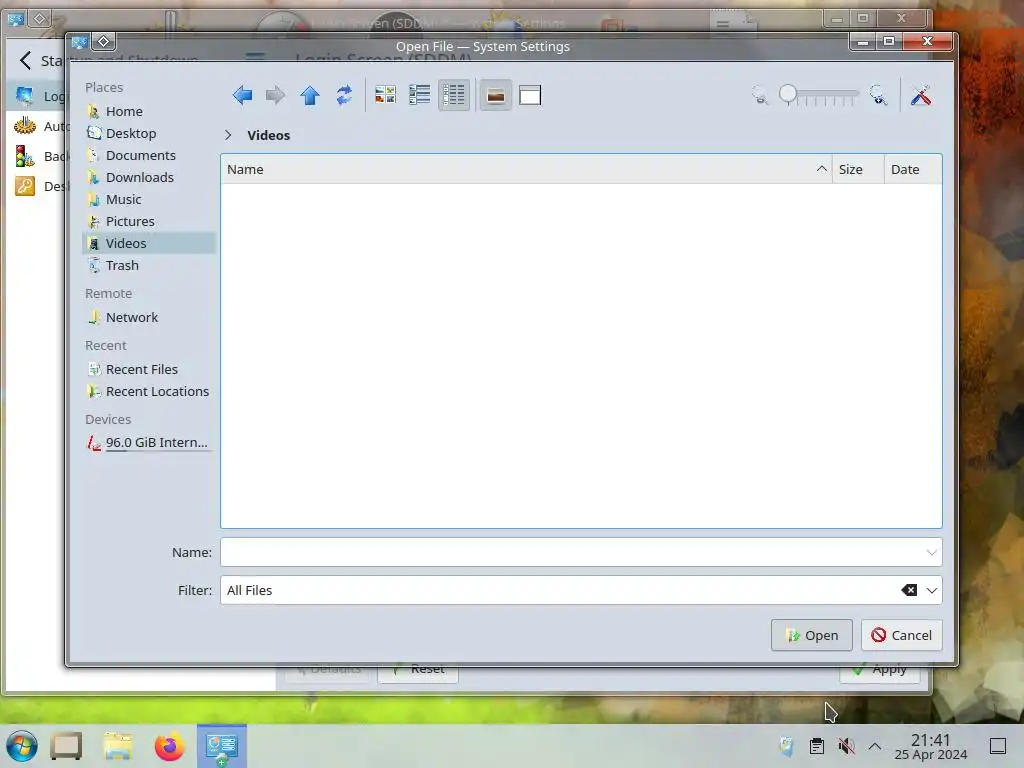The height and width of the screenshot is (768, 1024).
Task: Select Videos in Places panel
Action: pos(149,243)
